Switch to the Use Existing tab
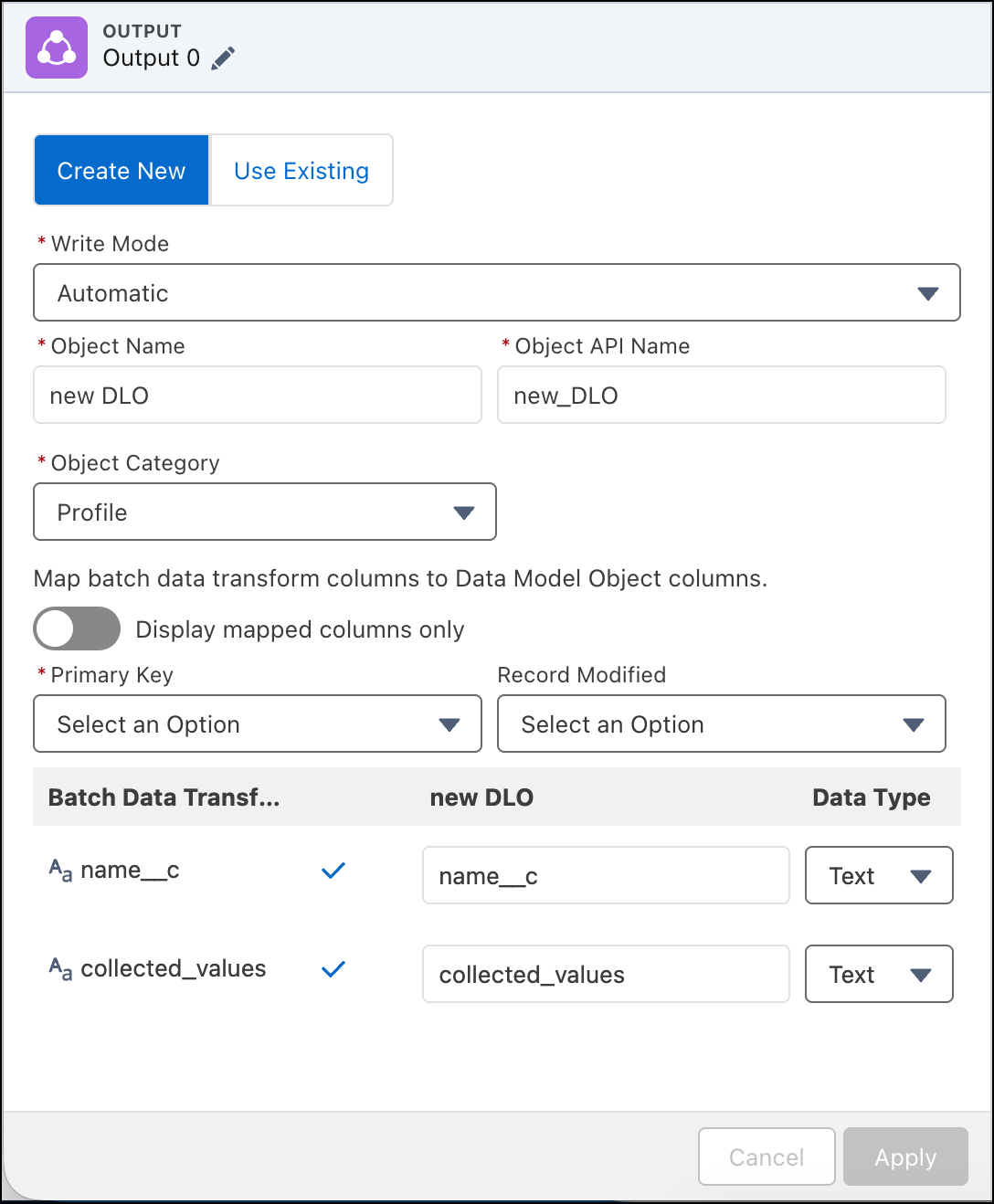 [x=301, y=170]
